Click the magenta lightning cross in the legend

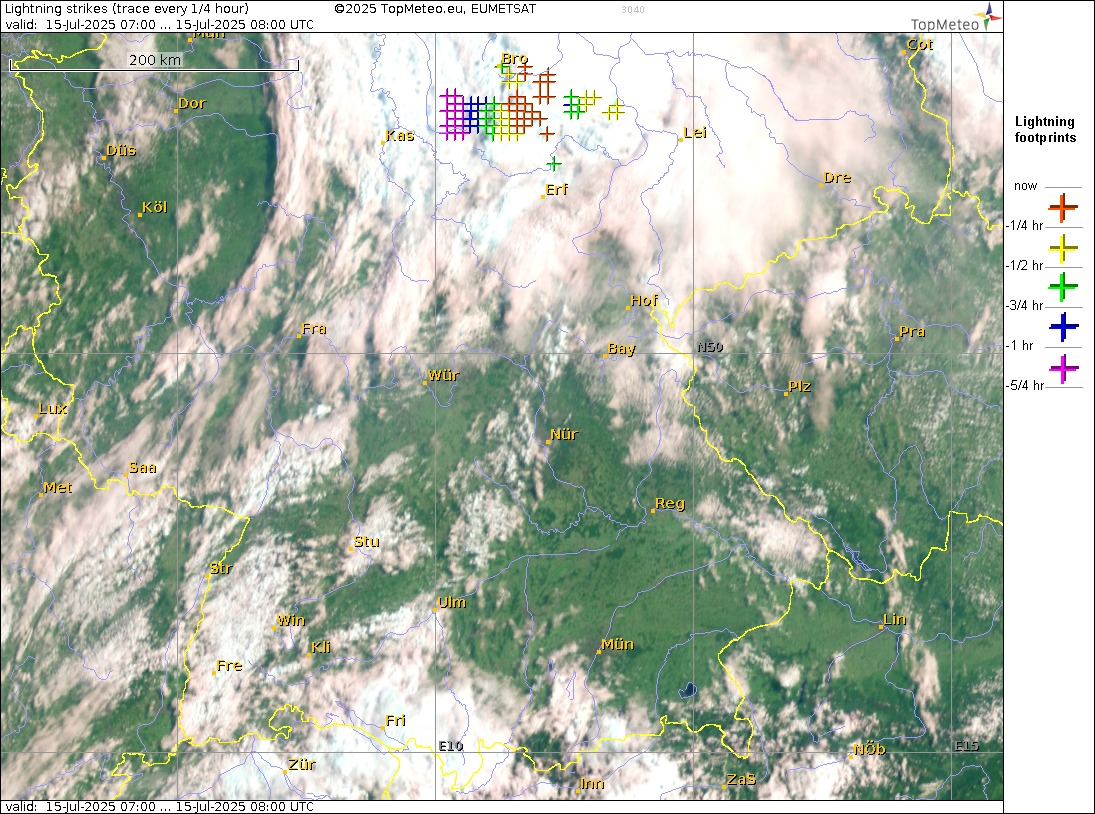1063,368
